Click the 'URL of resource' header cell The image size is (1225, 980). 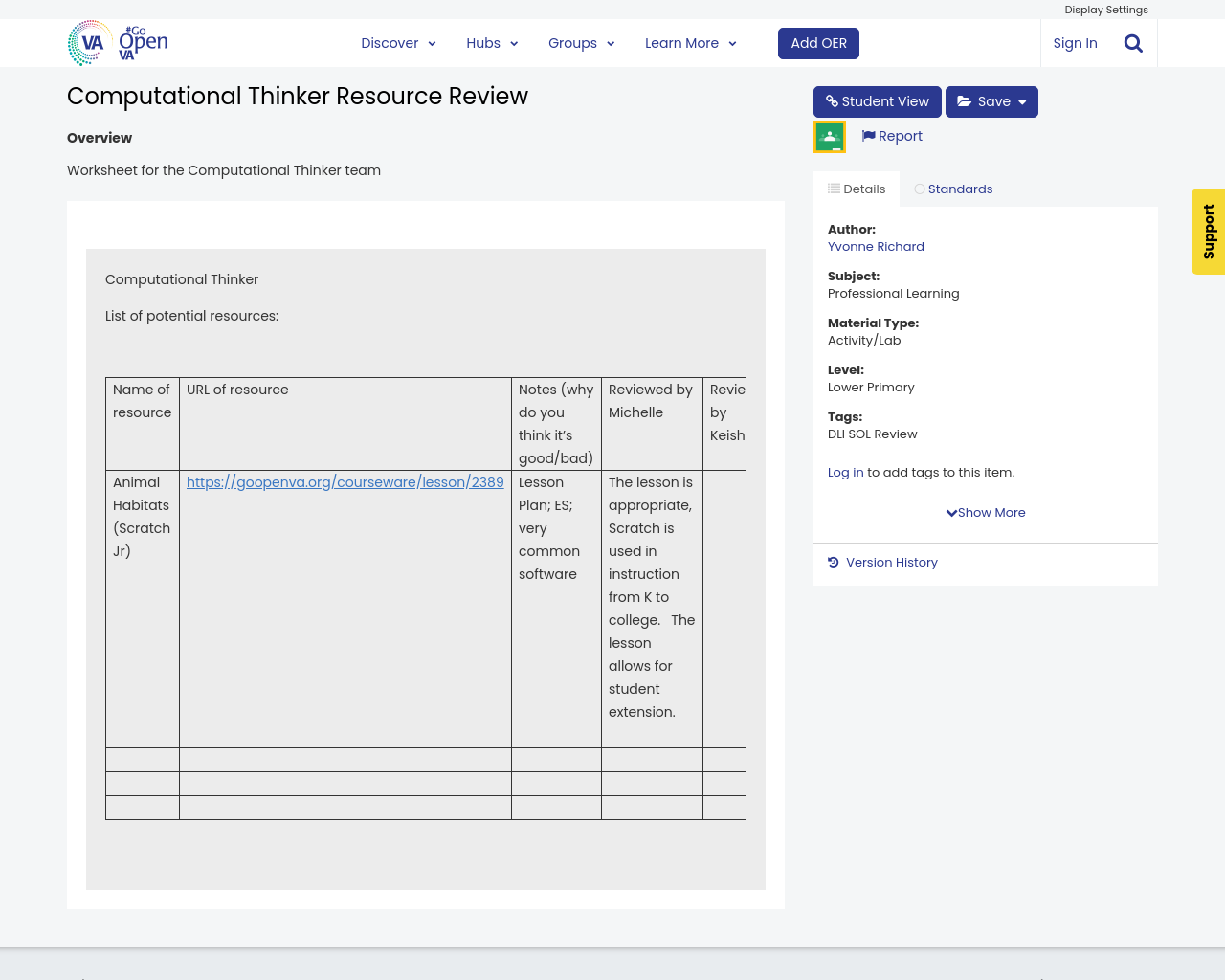point(345,424)
